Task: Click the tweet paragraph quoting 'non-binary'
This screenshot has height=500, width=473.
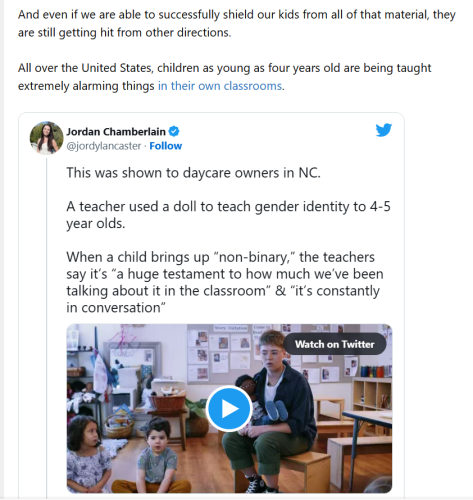Action: coord(225,282)
